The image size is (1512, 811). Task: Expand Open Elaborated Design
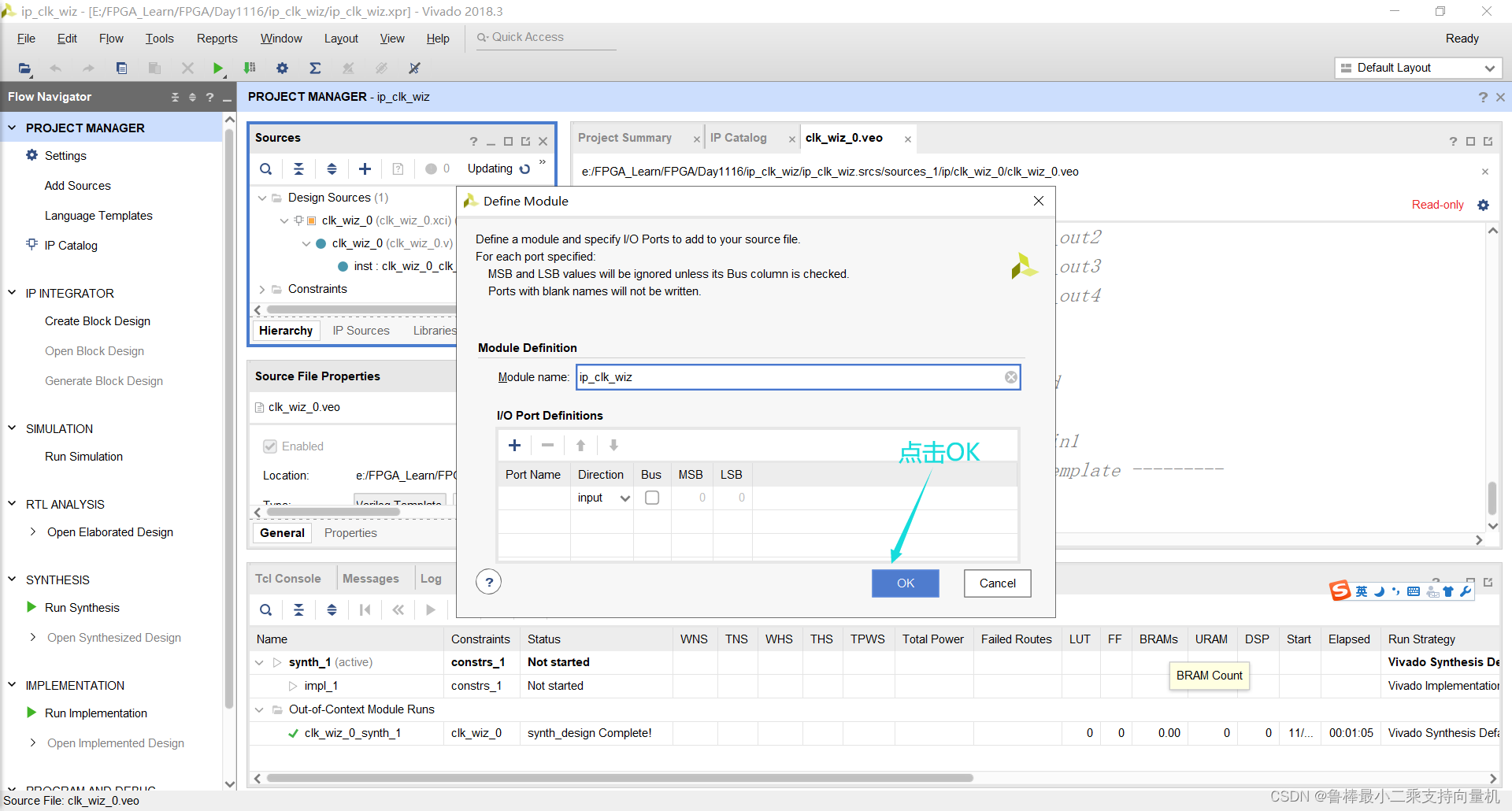[32, 532]
